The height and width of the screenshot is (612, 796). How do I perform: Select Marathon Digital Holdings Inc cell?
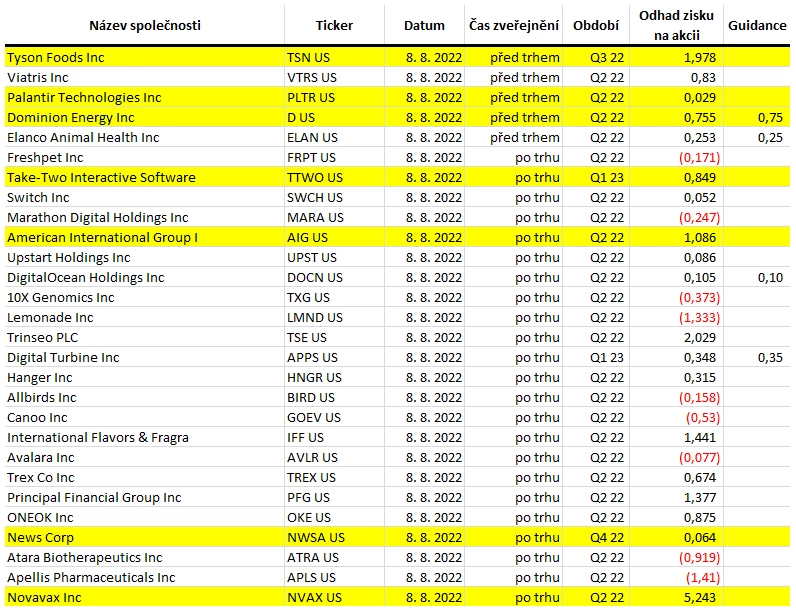pos(145,217)
